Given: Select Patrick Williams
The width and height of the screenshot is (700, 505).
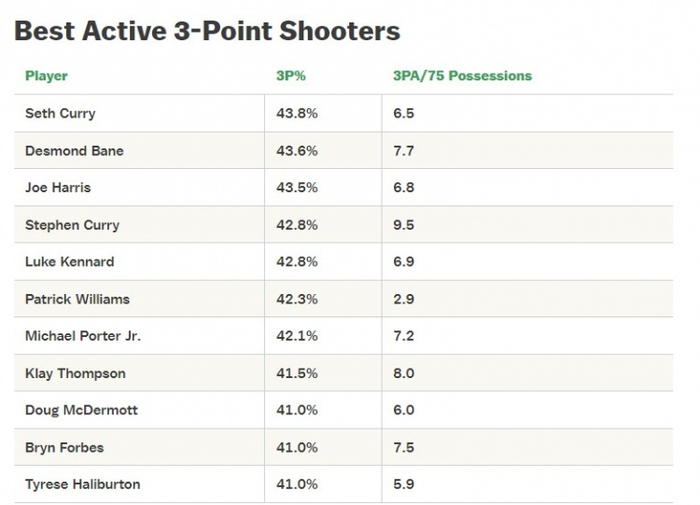Looking at the screenshot, I should 77,299.
